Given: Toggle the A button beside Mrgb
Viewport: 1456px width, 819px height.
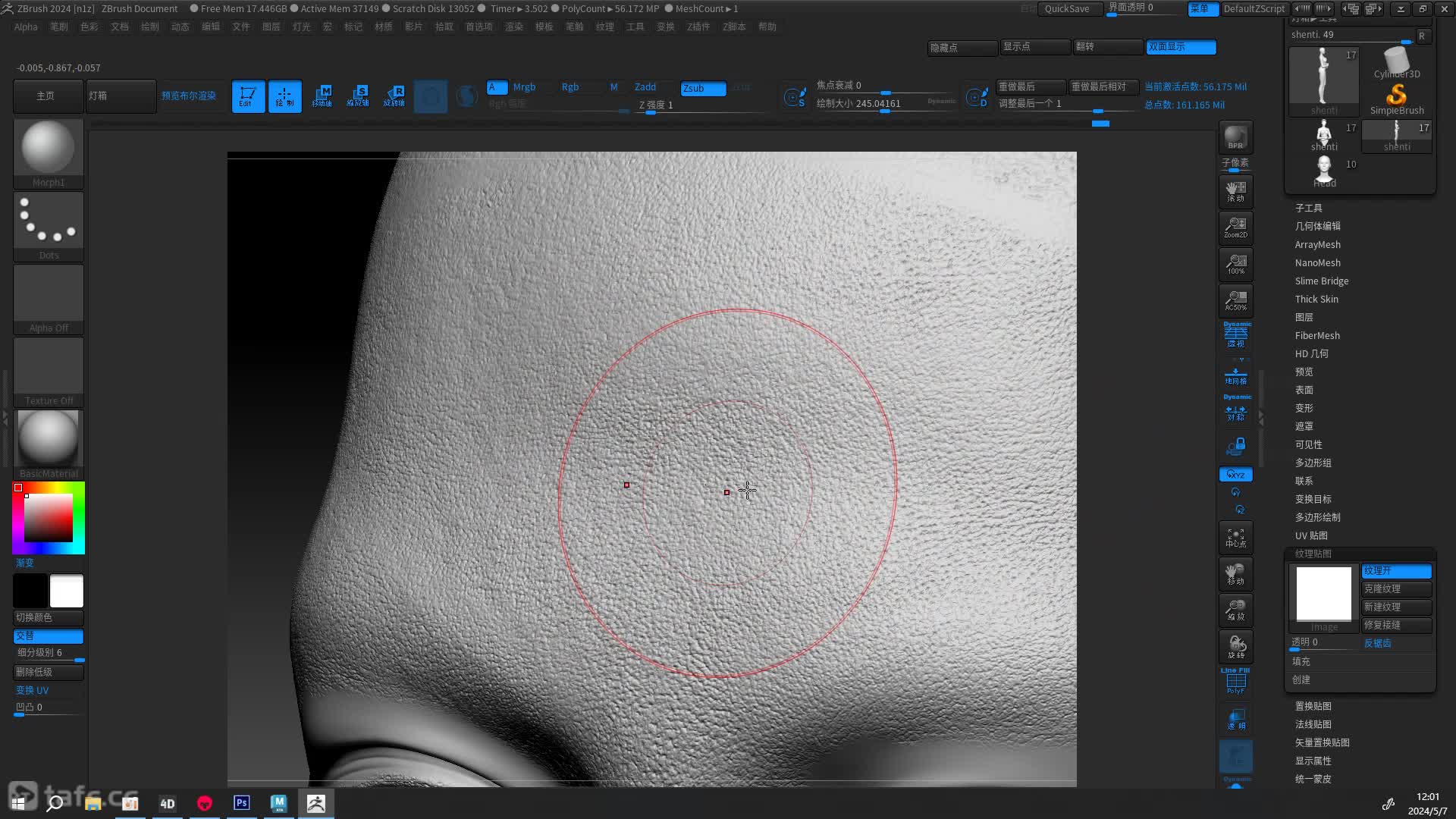Looking at the screenshot, I should (497, 87).
